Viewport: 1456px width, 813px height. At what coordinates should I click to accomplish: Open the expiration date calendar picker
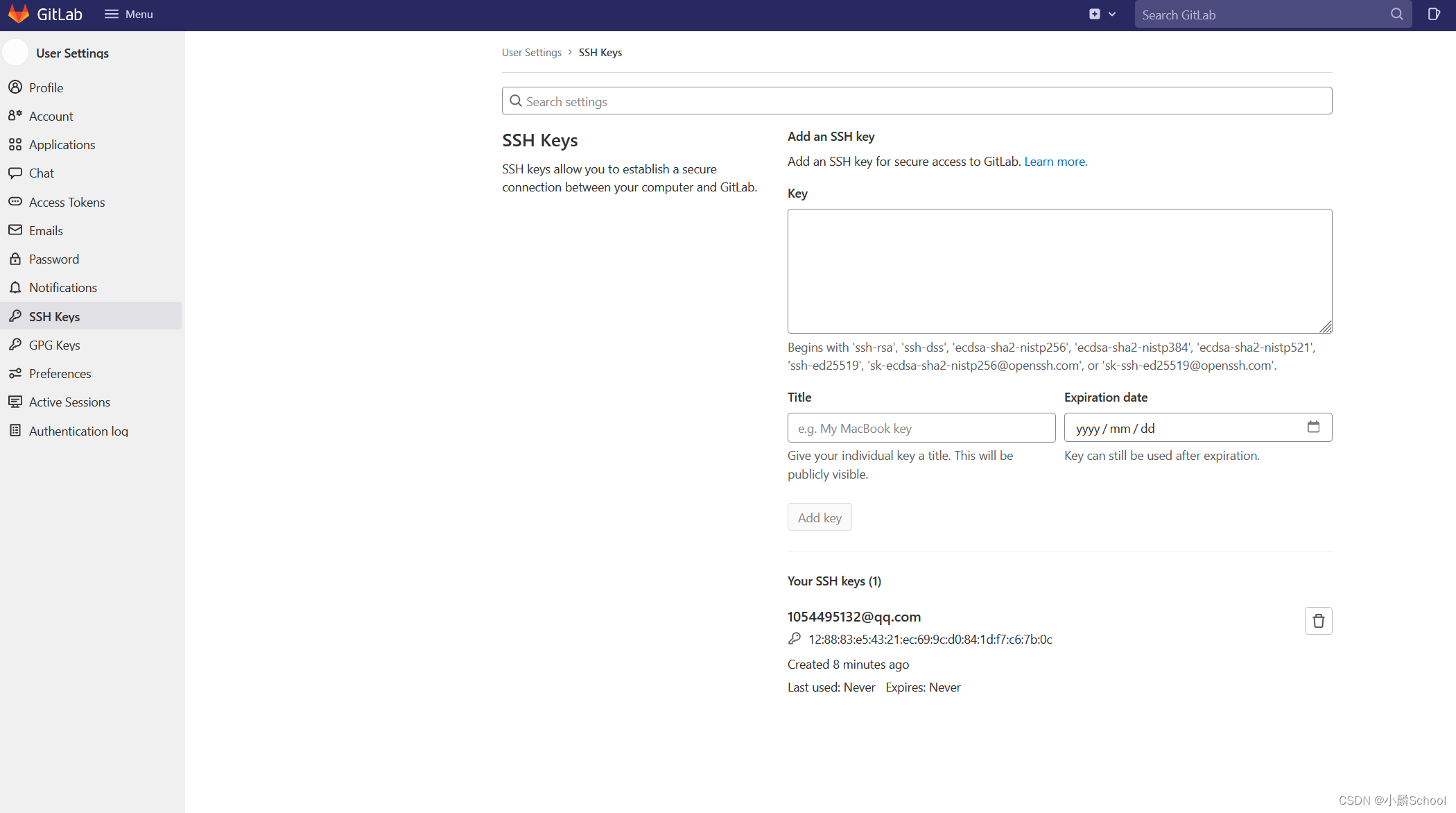coord(1313,427)
